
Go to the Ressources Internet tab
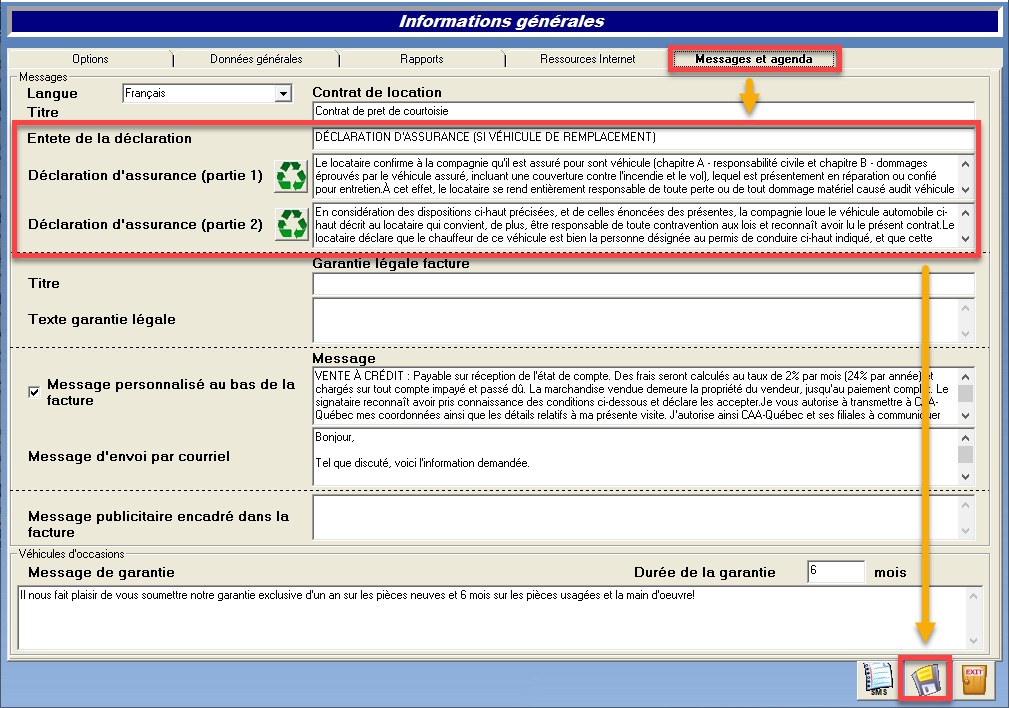pyautogui.click(x=588, y=59)
